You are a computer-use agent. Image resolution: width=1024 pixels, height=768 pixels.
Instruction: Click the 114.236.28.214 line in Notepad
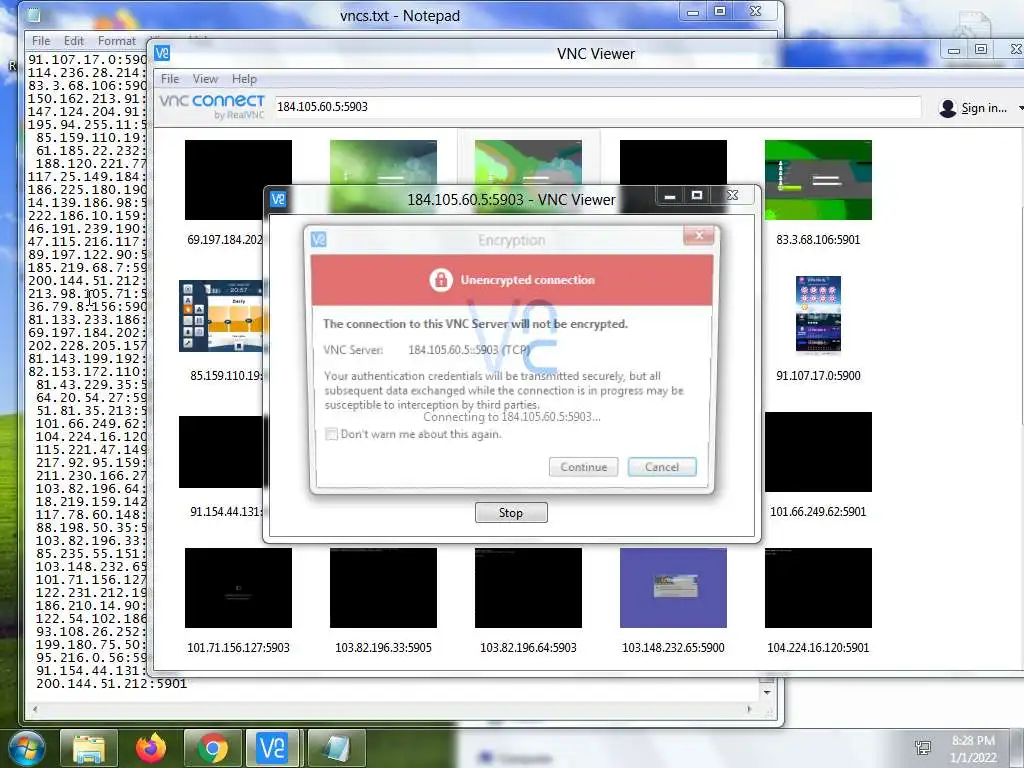(88, 72)
